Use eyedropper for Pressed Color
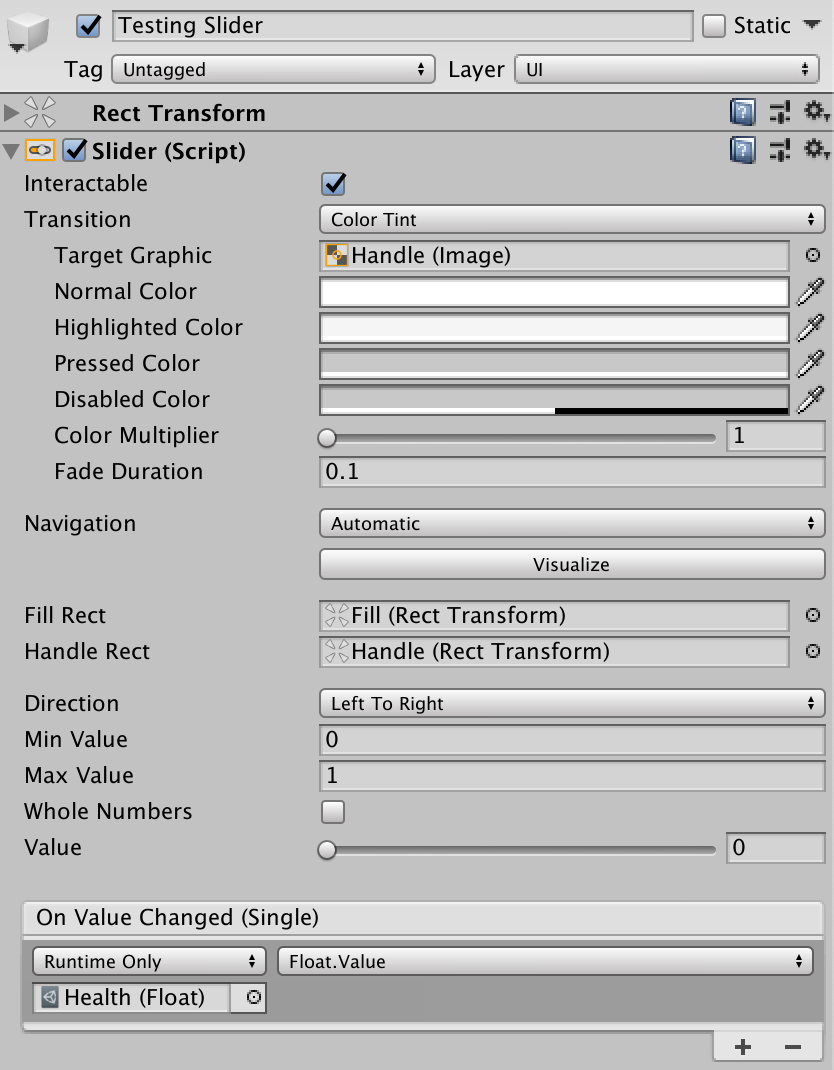Screen dimensions: 834x1070 coord(809,364)
